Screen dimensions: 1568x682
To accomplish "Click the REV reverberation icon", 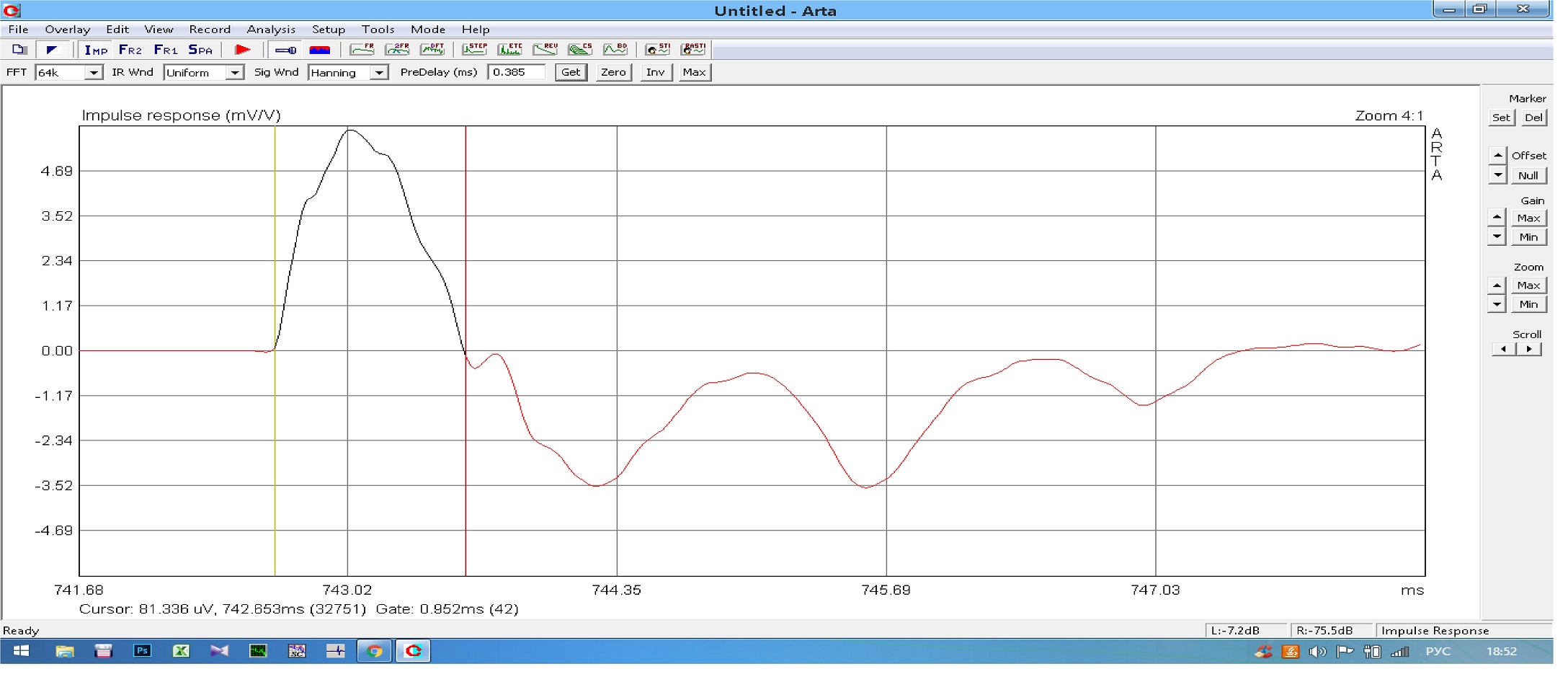I will (545, 49).
